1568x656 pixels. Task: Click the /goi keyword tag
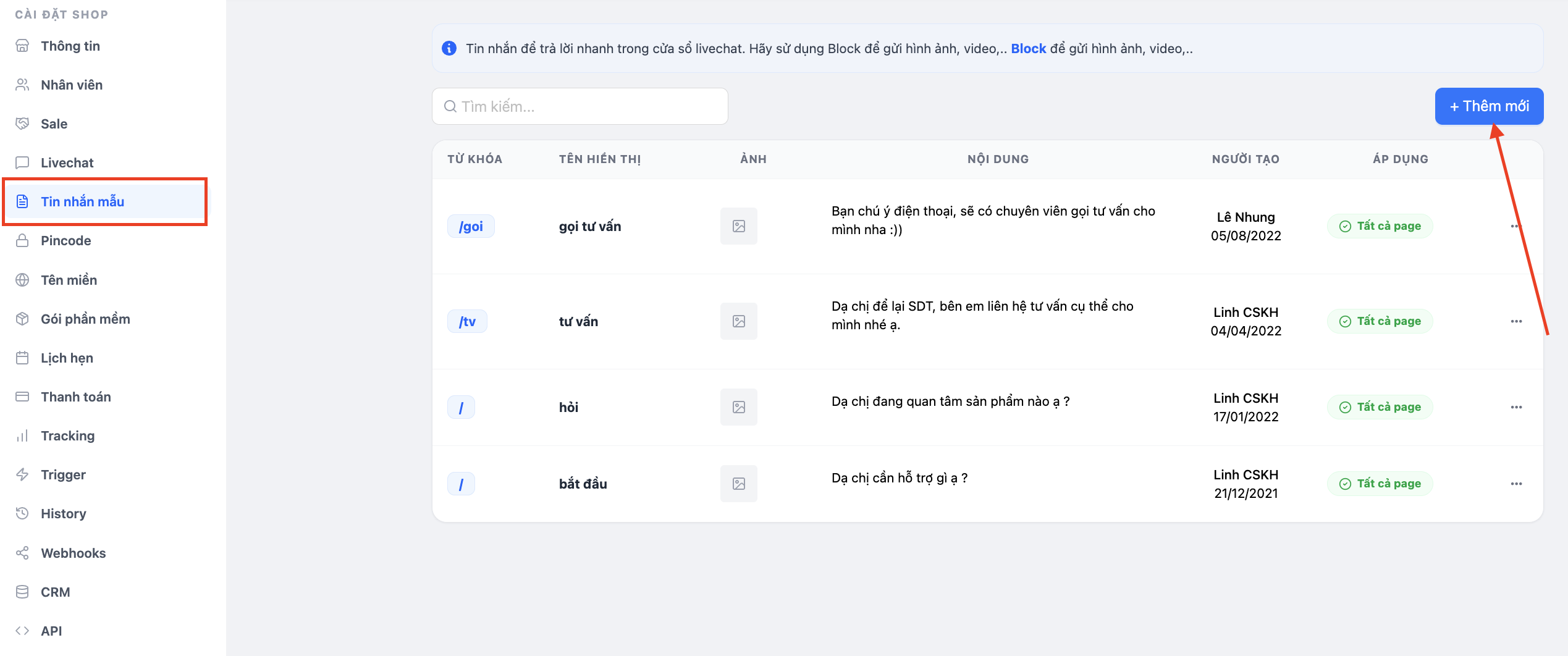471,226
